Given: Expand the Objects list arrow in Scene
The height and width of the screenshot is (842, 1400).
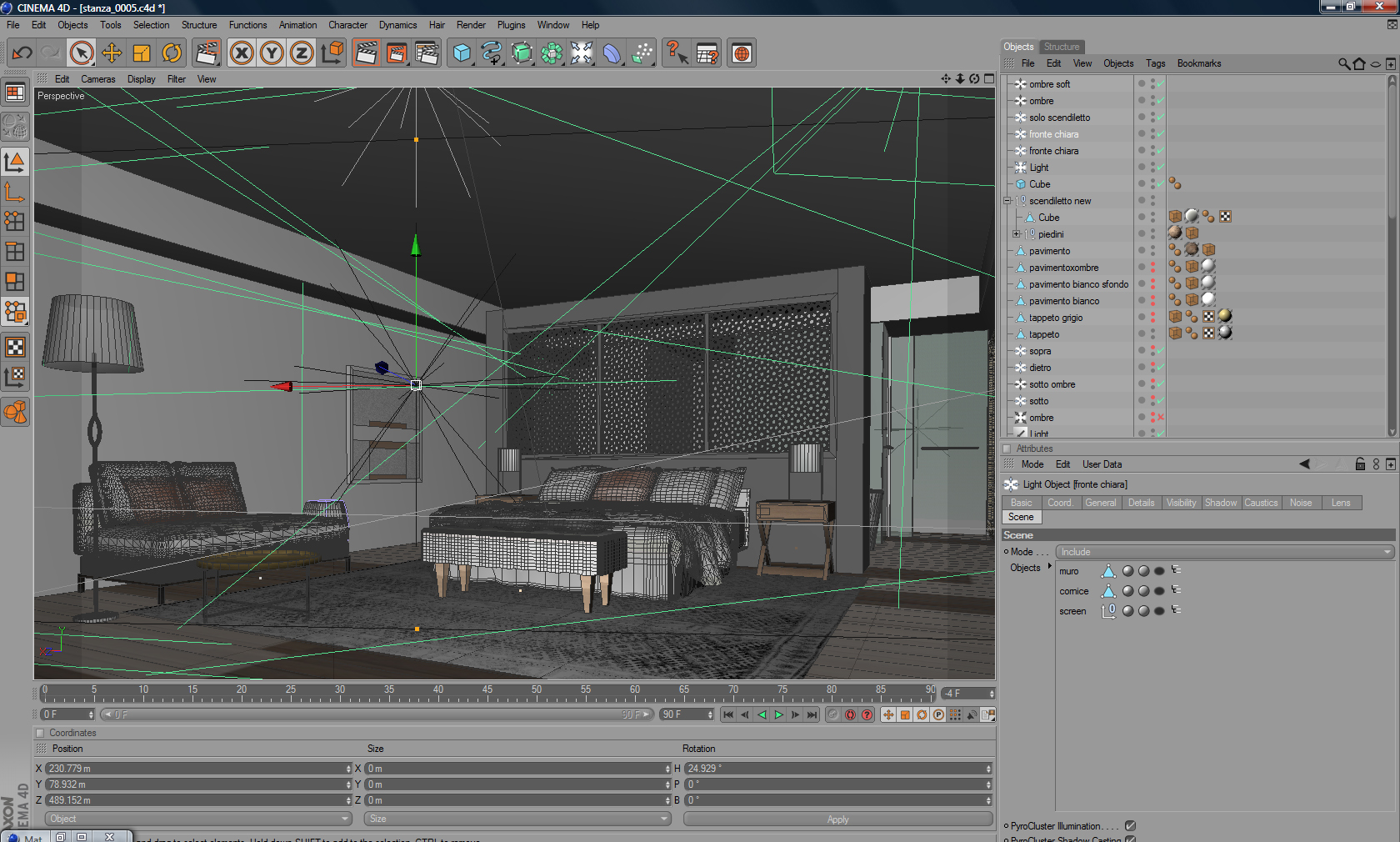Looking at the screenshot, I should 1049,567.
